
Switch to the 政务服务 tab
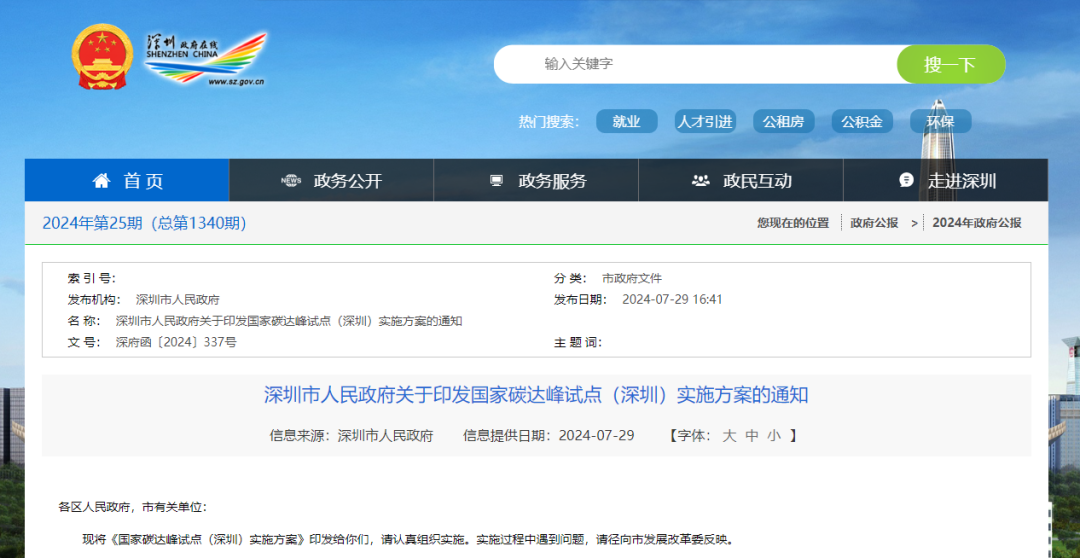(536, 180)
